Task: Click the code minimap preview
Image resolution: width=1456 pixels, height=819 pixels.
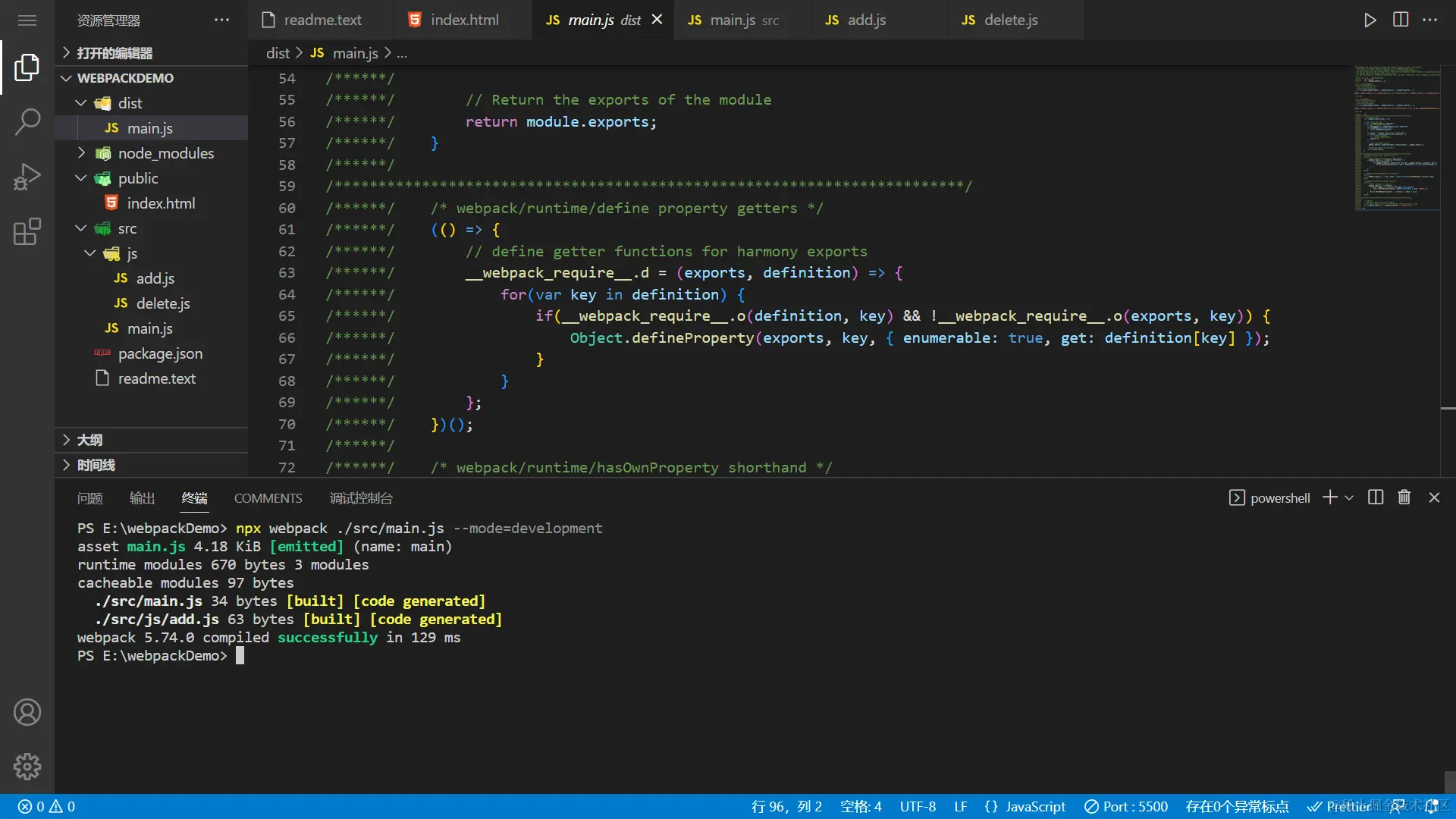Action: (1397, 136)
